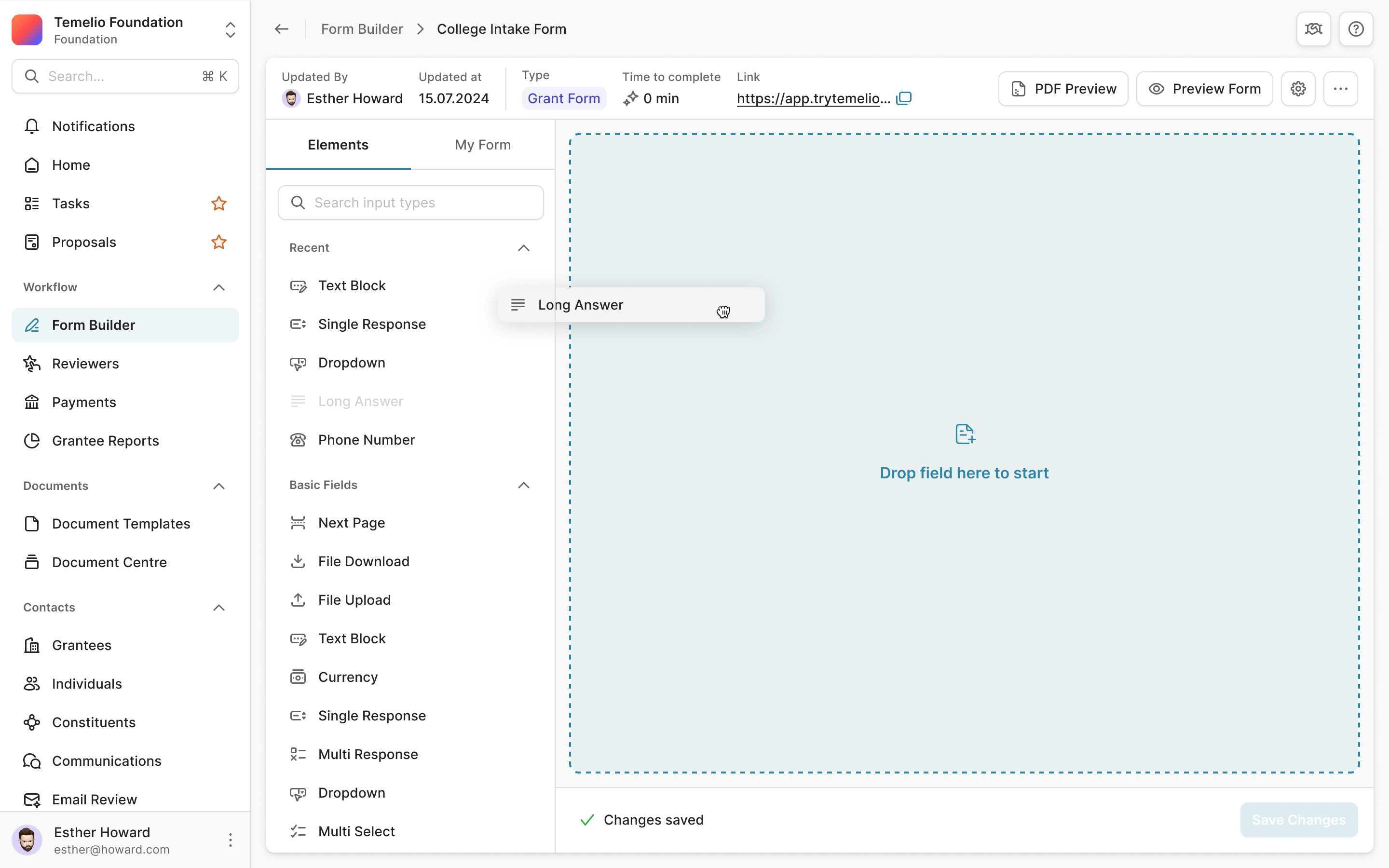Collapse the Recent elements section
The width and height of the screenshot is (1389, 868).
pyautogui.click(x=523, y=248)
